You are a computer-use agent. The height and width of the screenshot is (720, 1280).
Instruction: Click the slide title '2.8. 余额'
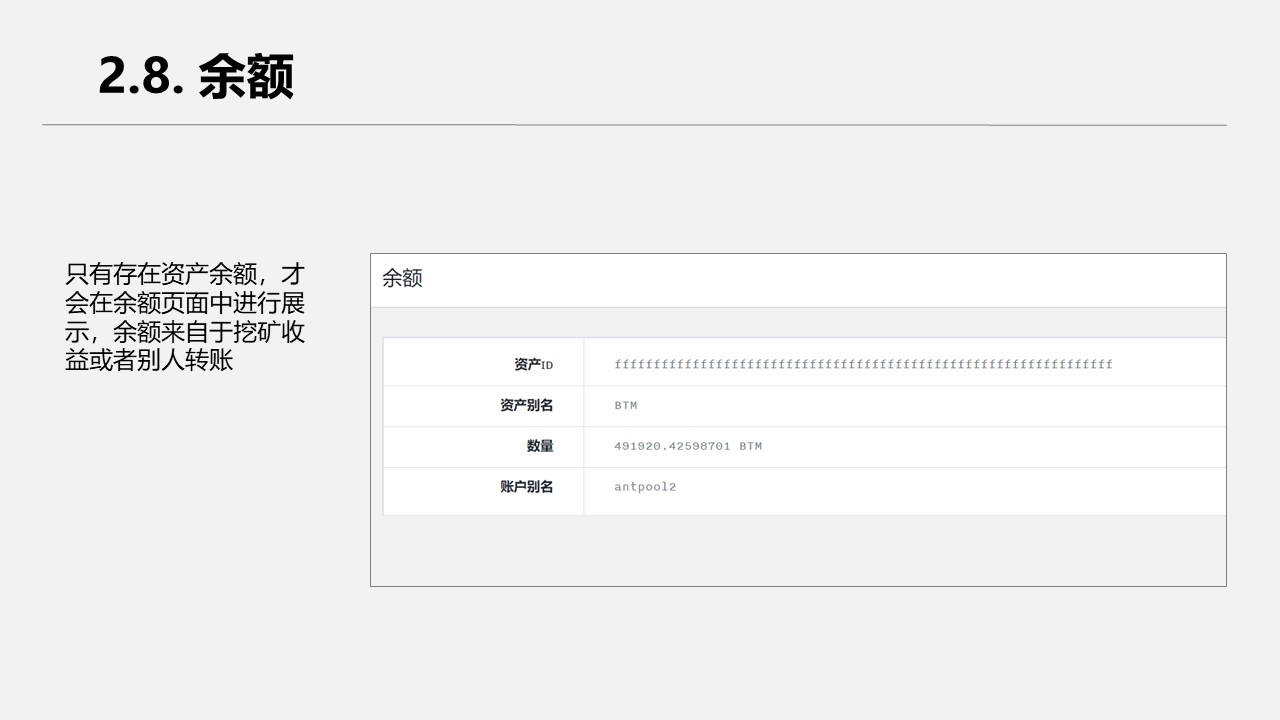pos(196,77)
